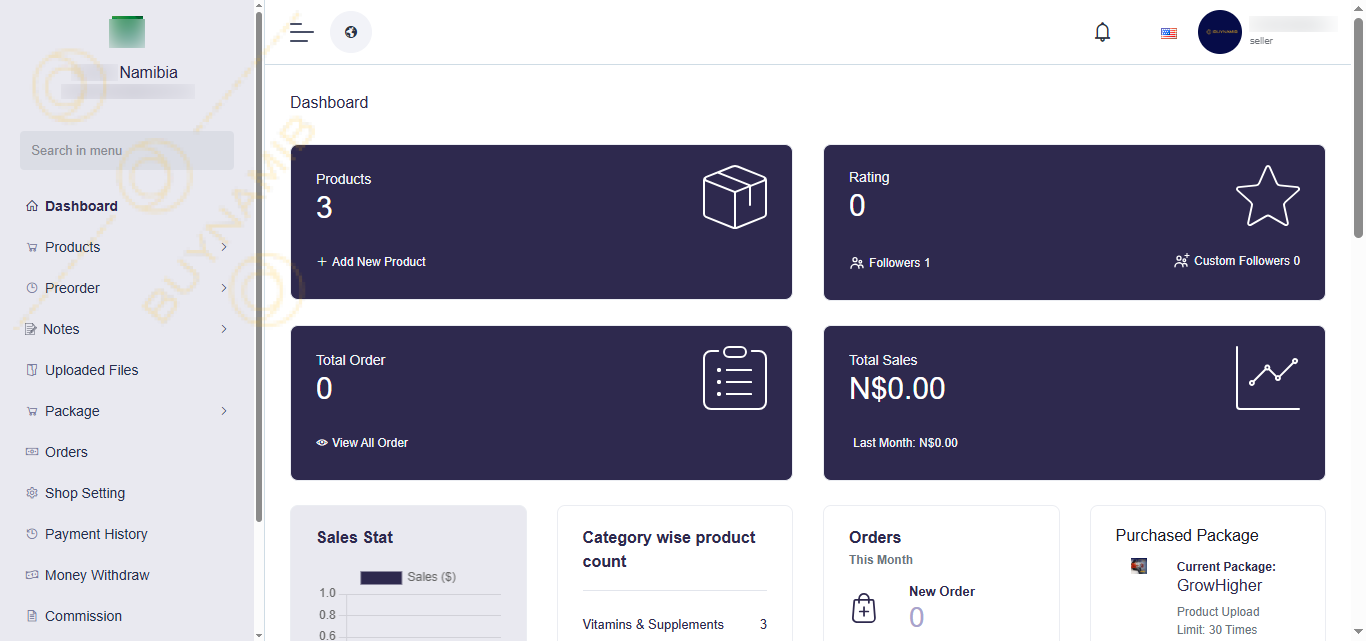Open the notifications bell
Viewport: 1366px width, 641px height.
(x=1102, y=32)
